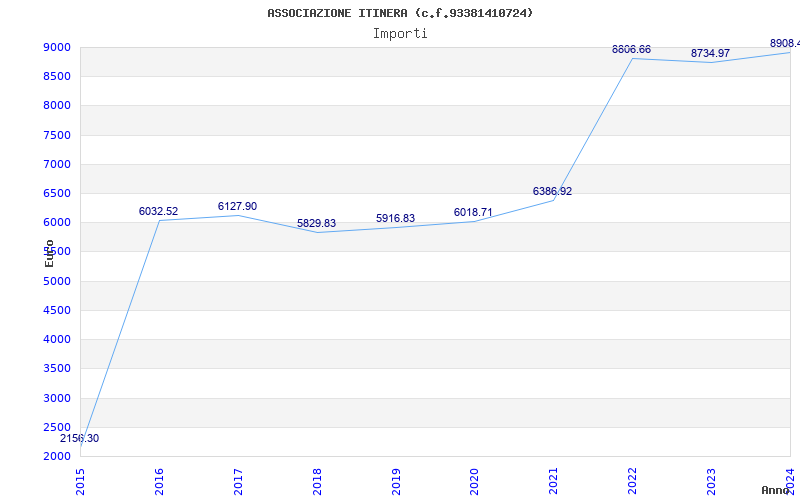Select the data label 6018.71

click(473, 212)
